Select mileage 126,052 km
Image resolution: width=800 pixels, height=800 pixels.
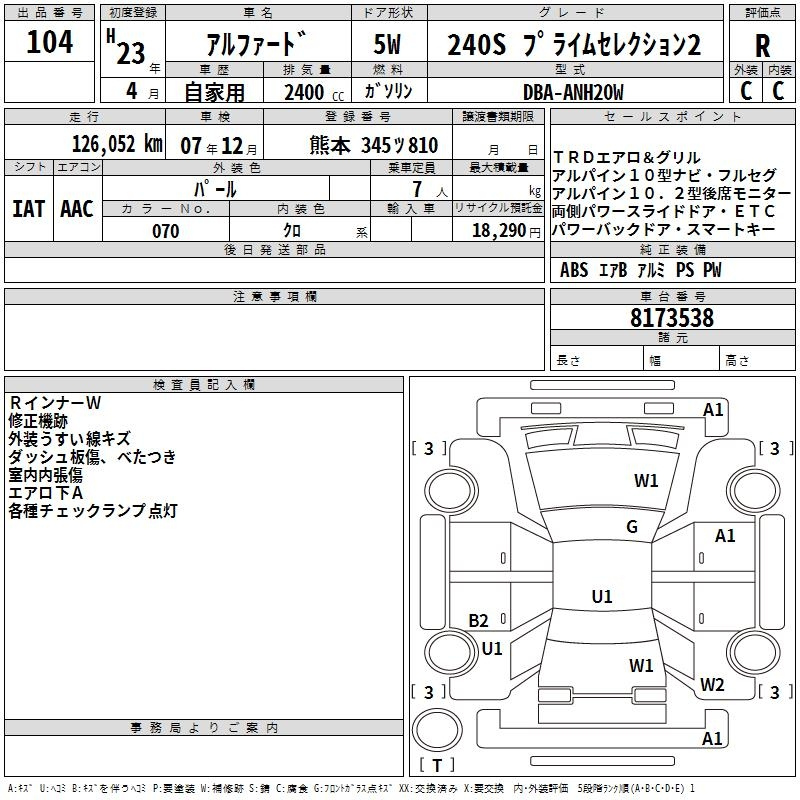coord(117,144)
